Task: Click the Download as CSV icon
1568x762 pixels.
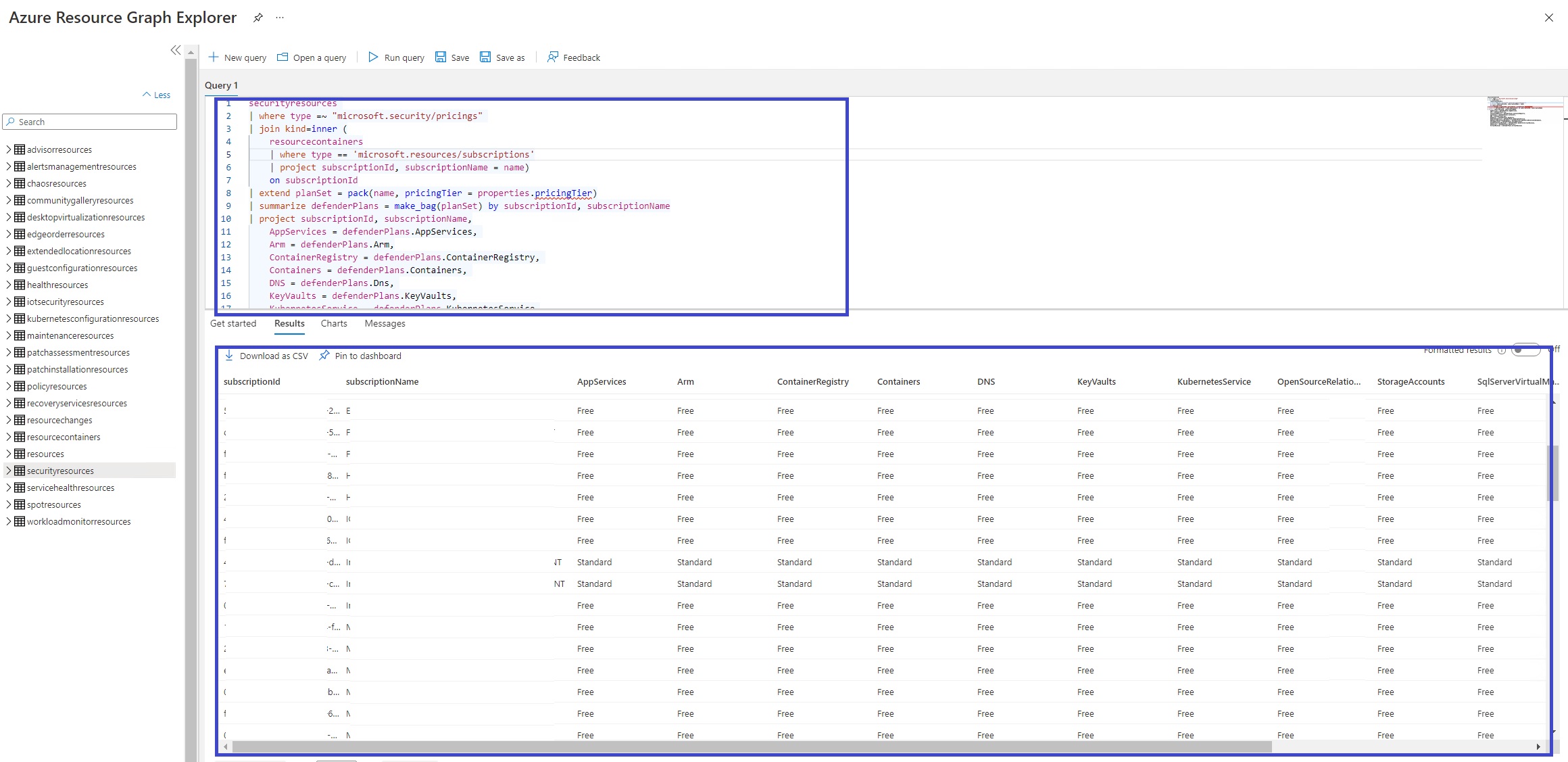Action: (x=229, y=356)
